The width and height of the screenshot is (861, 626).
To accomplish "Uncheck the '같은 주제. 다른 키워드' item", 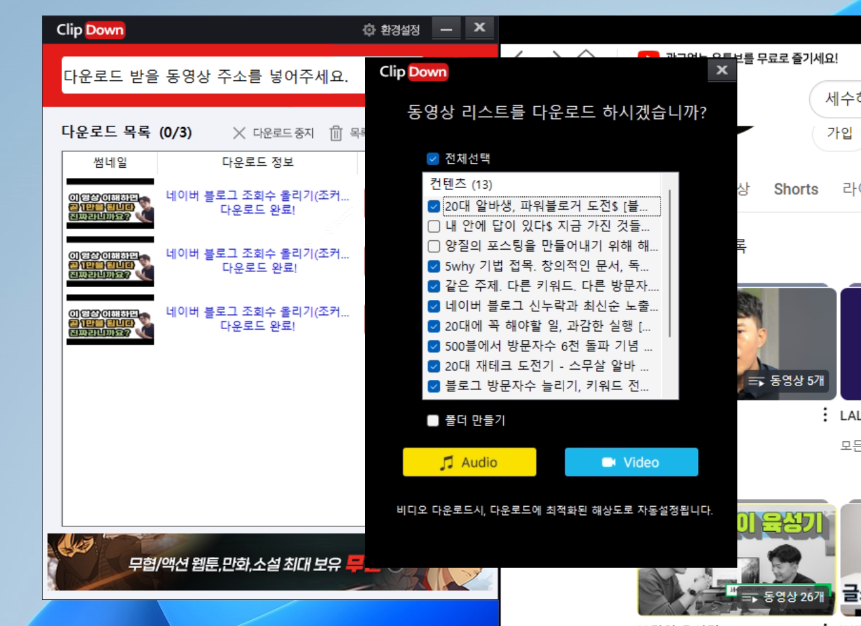I will [x=434, y=286].
